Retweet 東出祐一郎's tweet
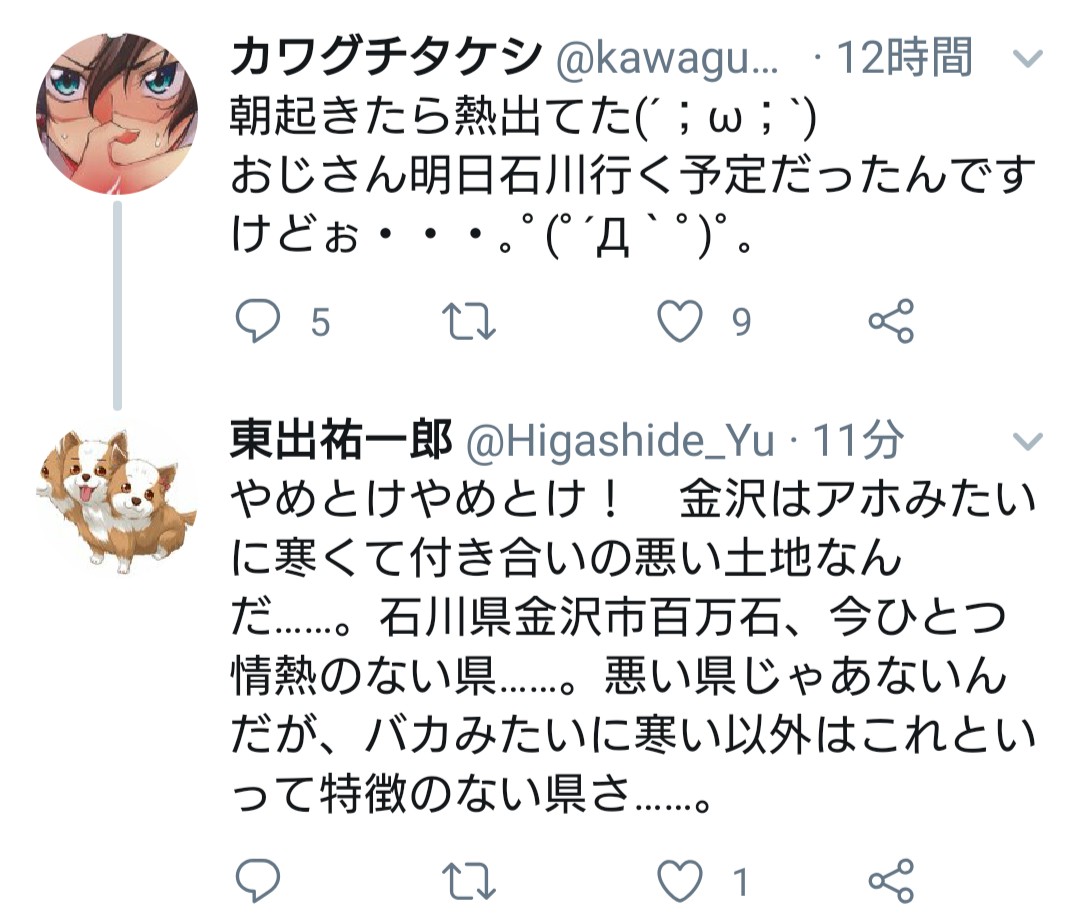1080x918 pixels. click(x=468, y=881)
